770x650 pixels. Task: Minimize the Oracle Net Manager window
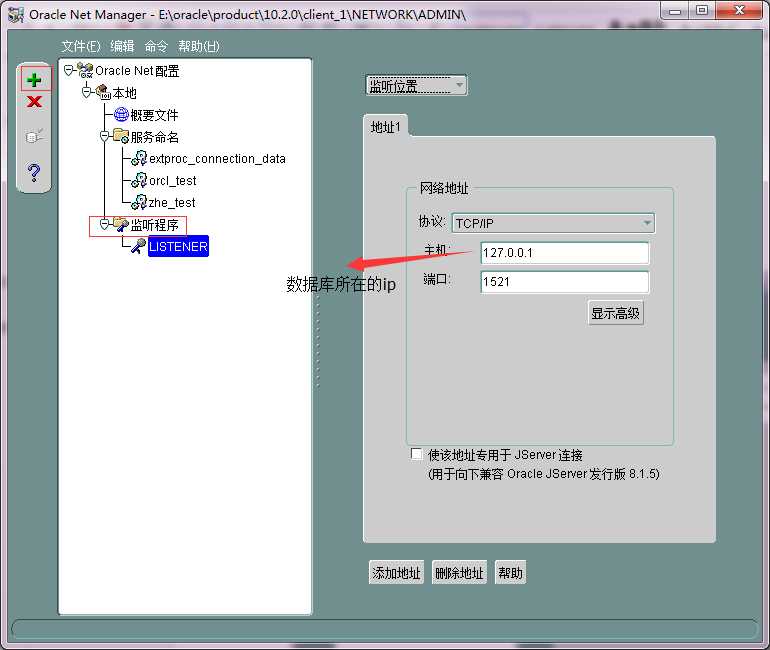click(x=676, y=10)
